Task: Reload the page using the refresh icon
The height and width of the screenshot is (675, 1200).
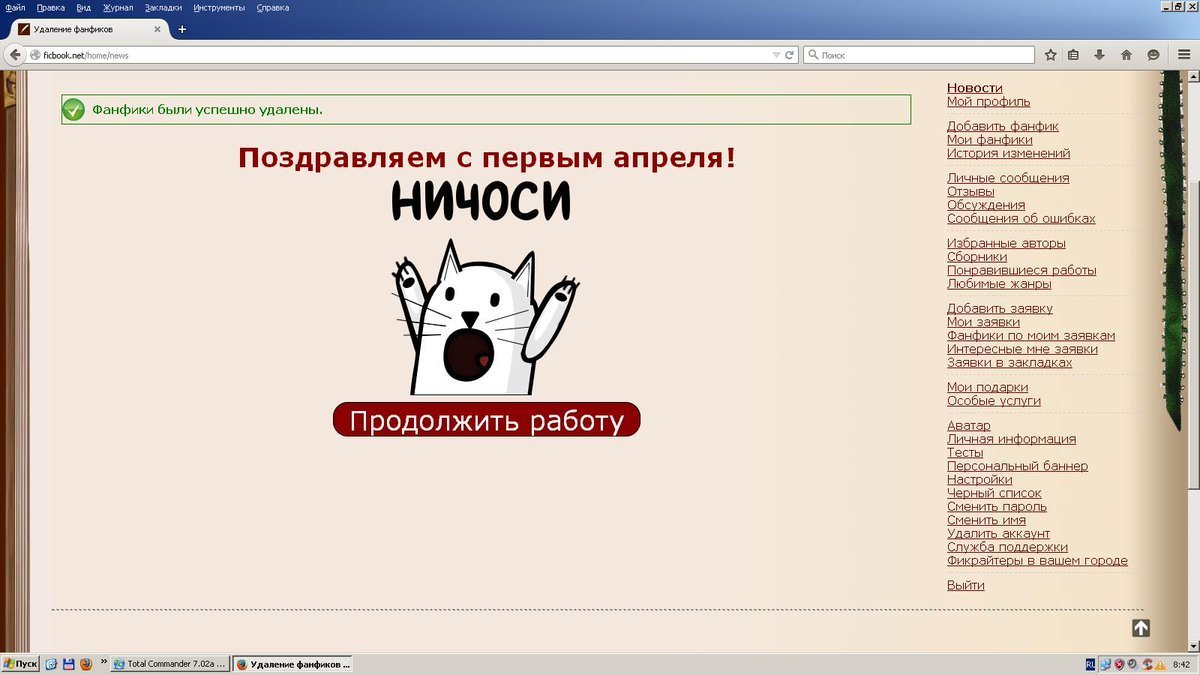Action: (x=789, y=55)
